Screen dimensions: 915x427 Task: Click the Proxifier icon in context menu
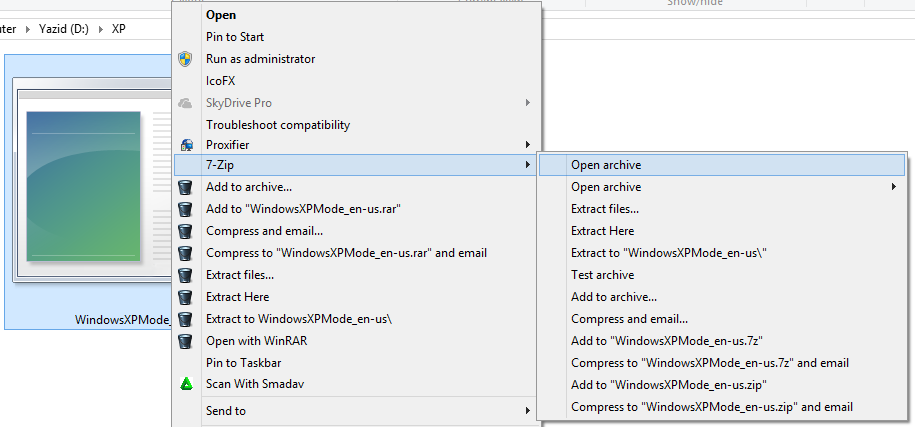[184, 146]
